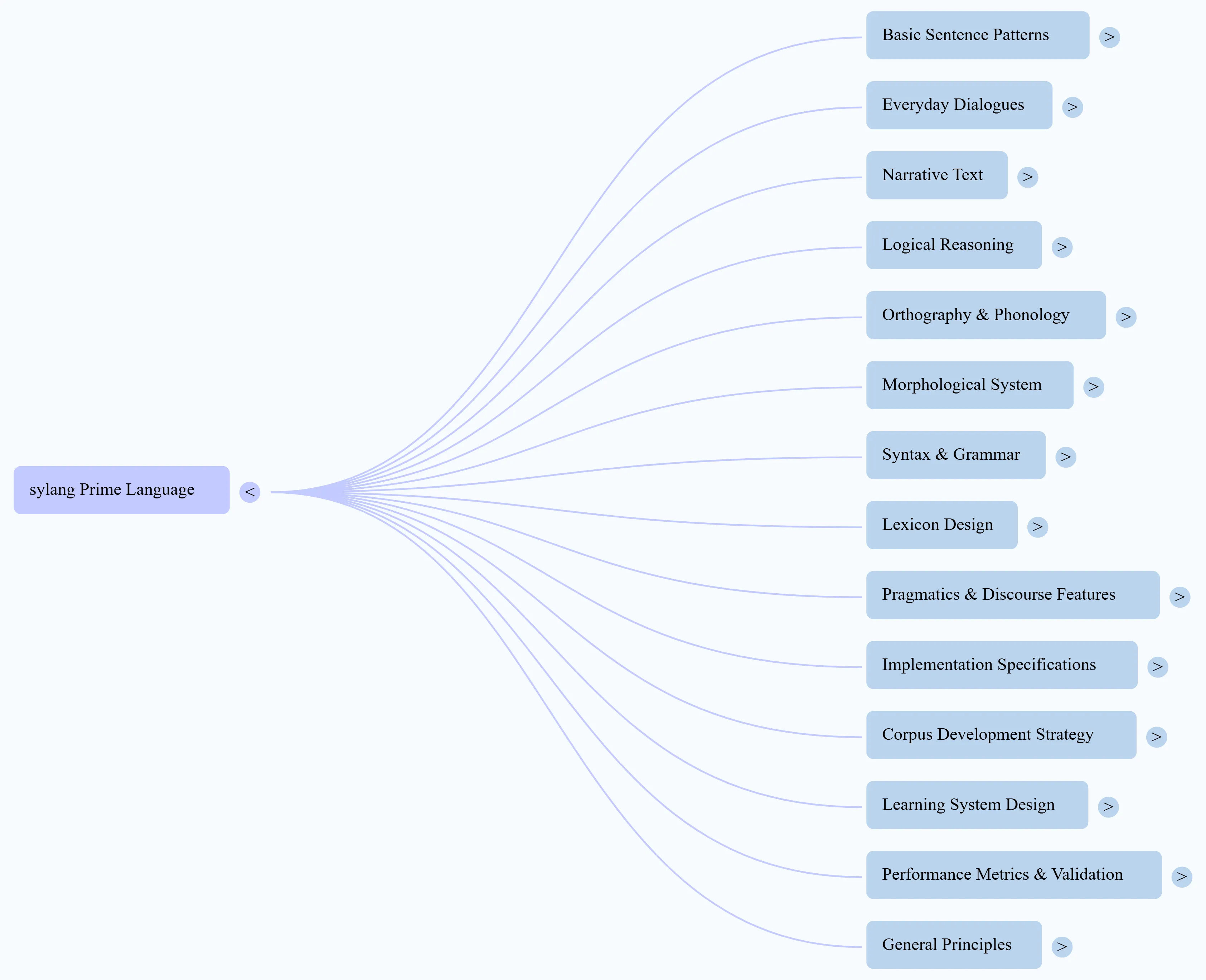
Task: Expand Pragmatics & Discourse Features arrow
Action: coord(1180,597)
